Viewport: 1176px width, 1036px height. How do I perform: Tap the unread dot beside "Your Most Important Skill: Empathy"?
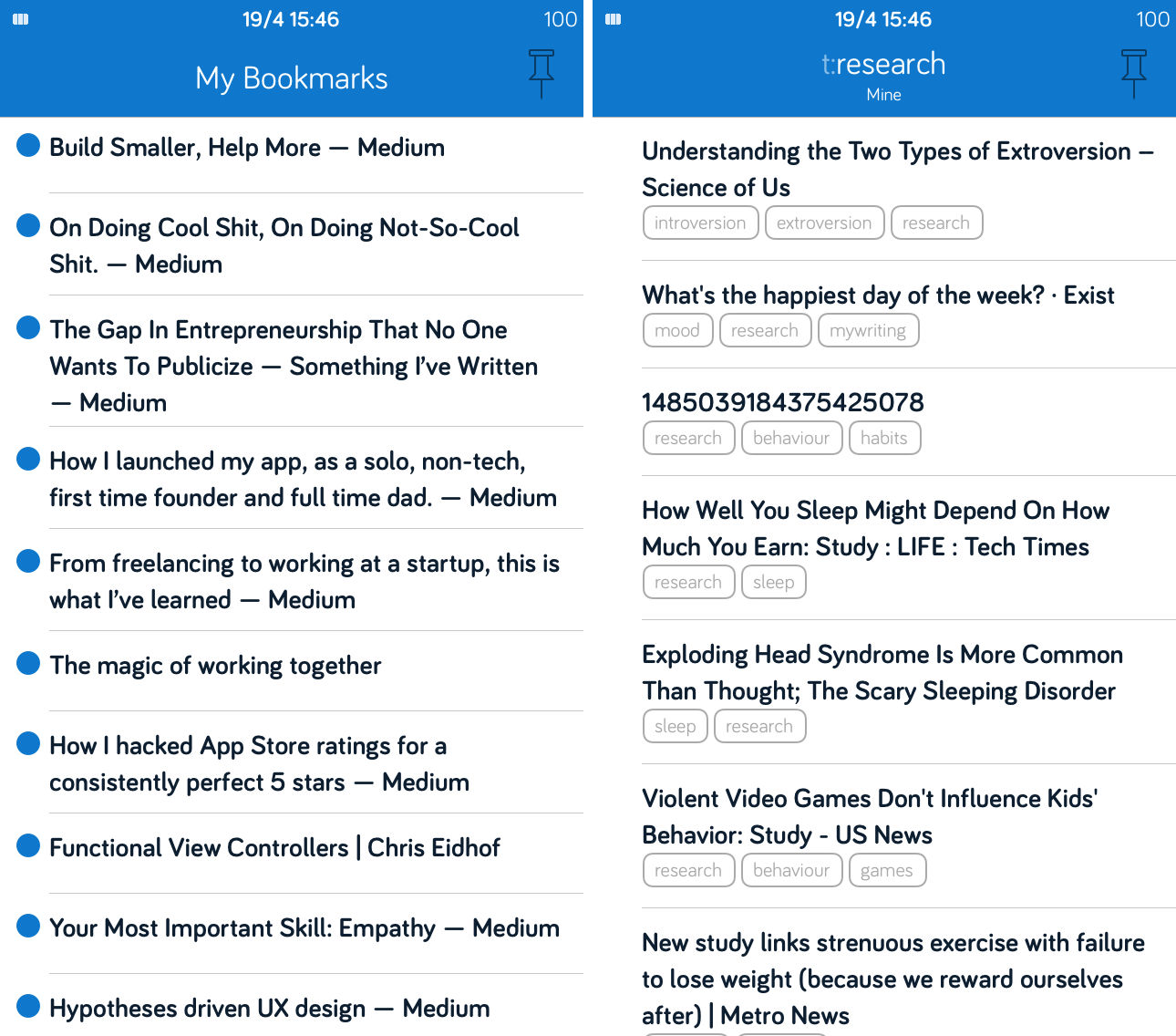point(27,926)
